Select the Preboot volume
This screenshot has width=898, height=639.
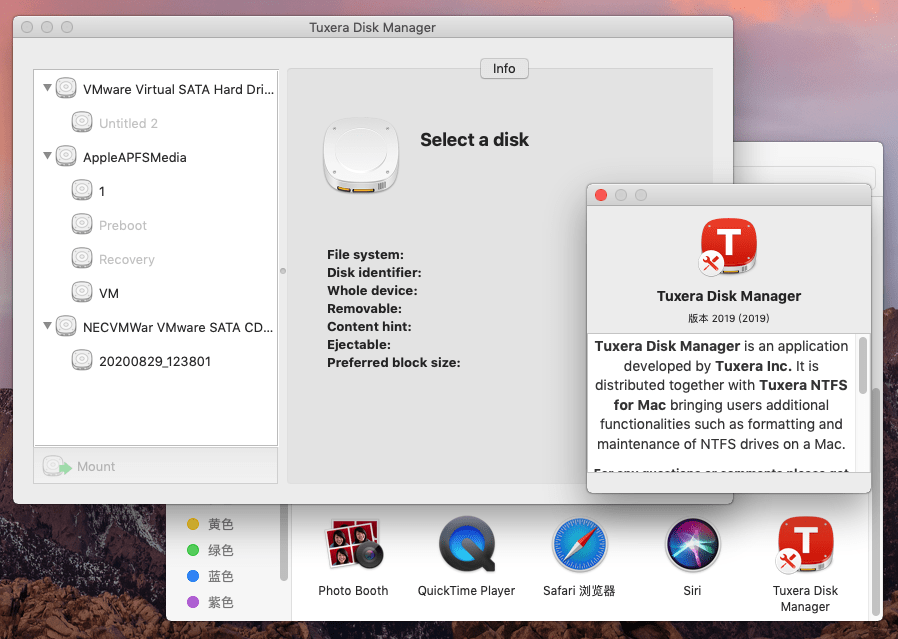point(123,226)
